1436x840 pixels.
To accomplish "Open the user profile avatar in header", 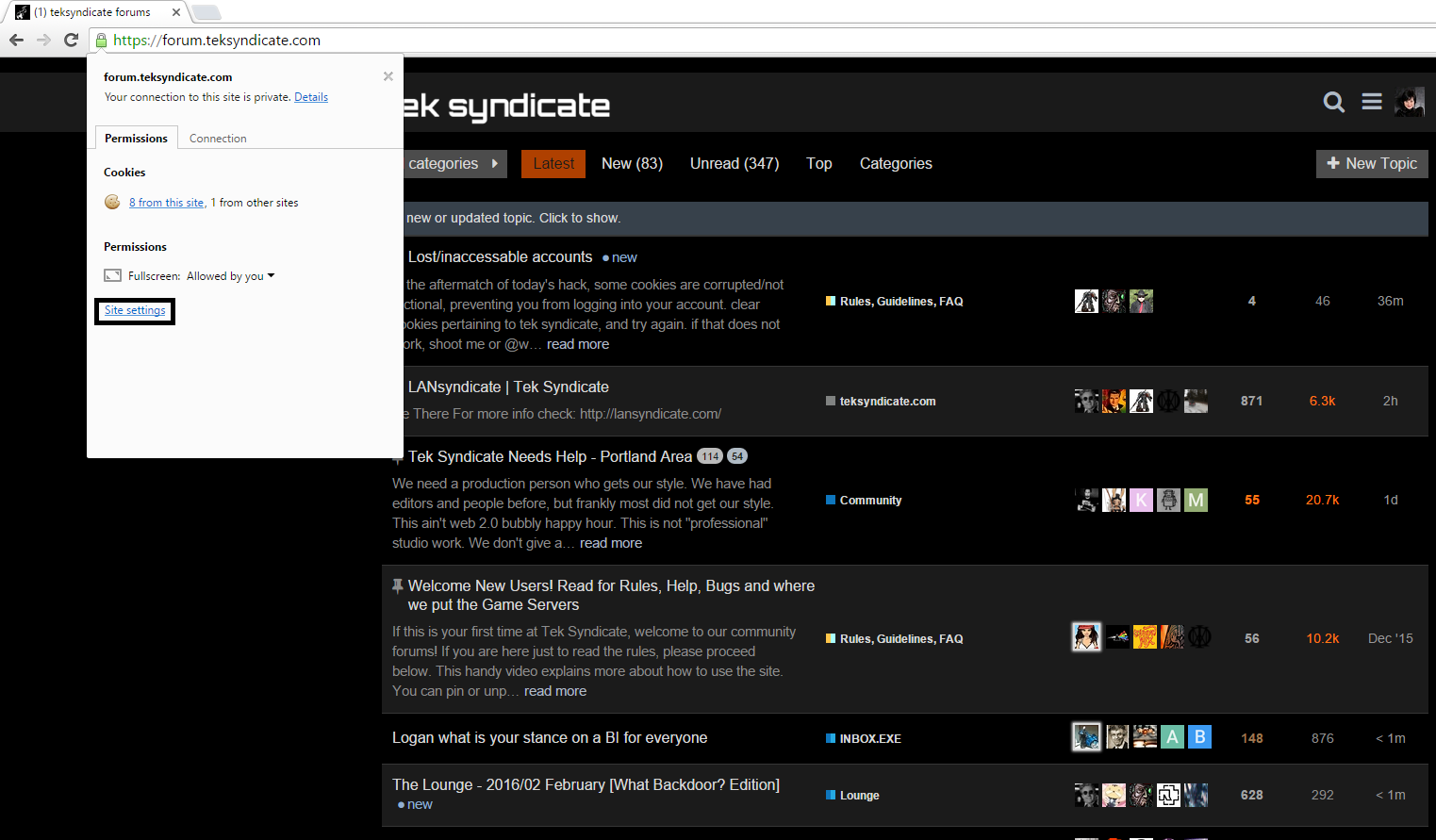I will (1410, 102).
